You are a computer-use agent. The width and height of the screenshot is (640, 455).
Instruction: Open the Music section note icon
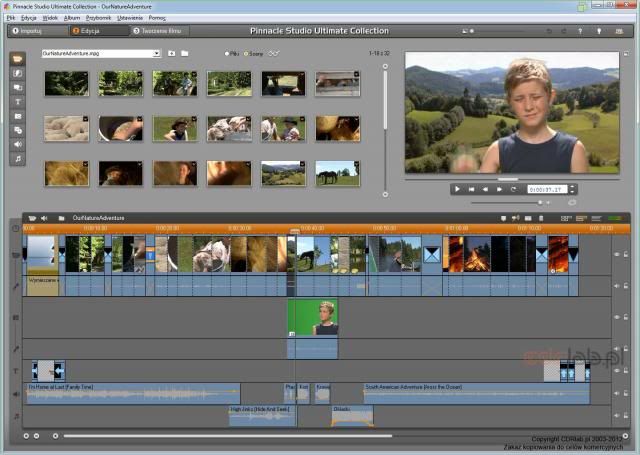point(18,158)
